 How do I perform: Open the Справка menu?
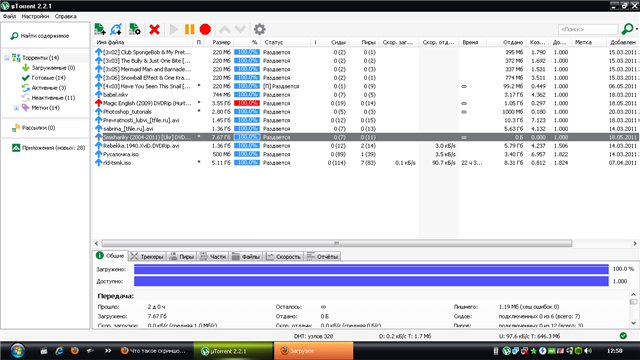(x=66, y=16)
